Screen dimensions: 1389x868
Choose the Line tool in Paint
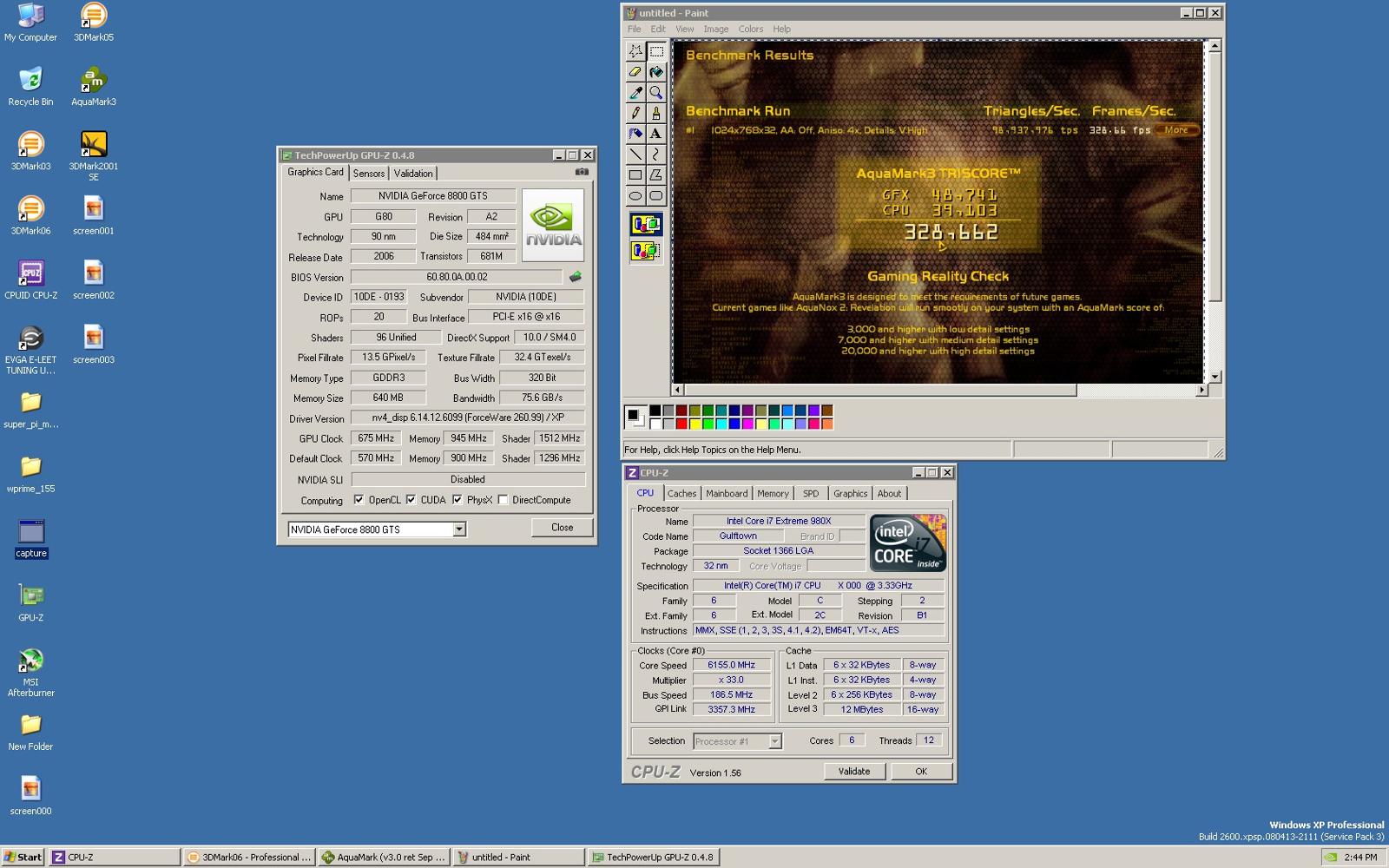(x=635, y=155)
